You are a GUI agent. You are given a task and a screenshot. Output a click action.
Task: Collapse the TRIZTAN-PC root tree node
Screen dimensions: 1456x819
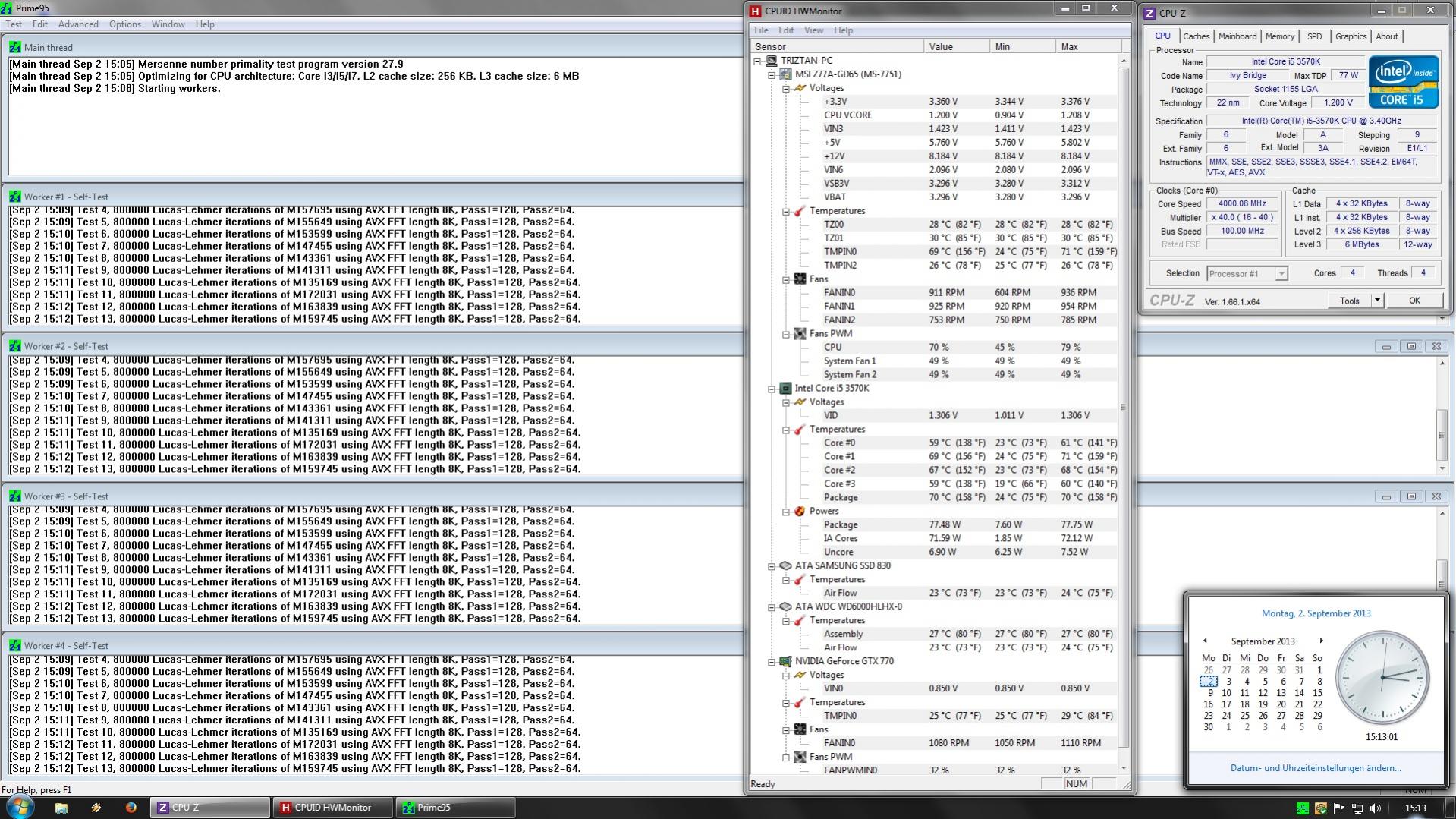757,61
